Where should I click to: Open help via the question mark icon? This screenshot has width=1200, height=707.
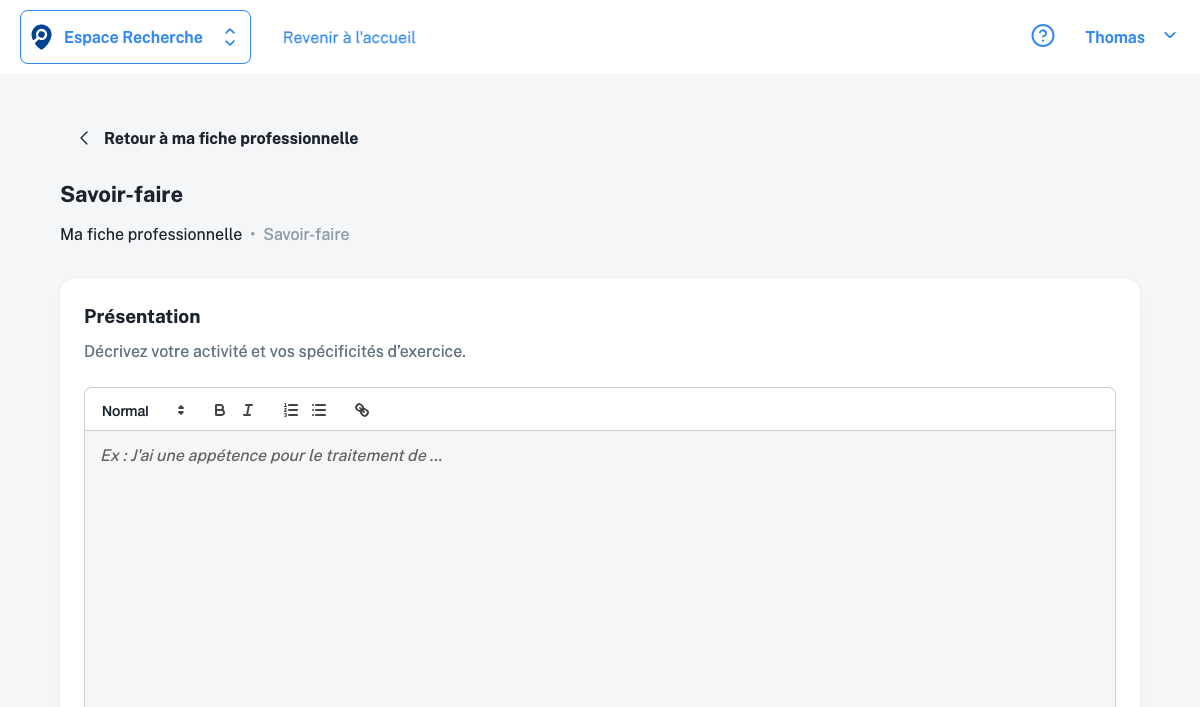click(x=1043, y=37)
